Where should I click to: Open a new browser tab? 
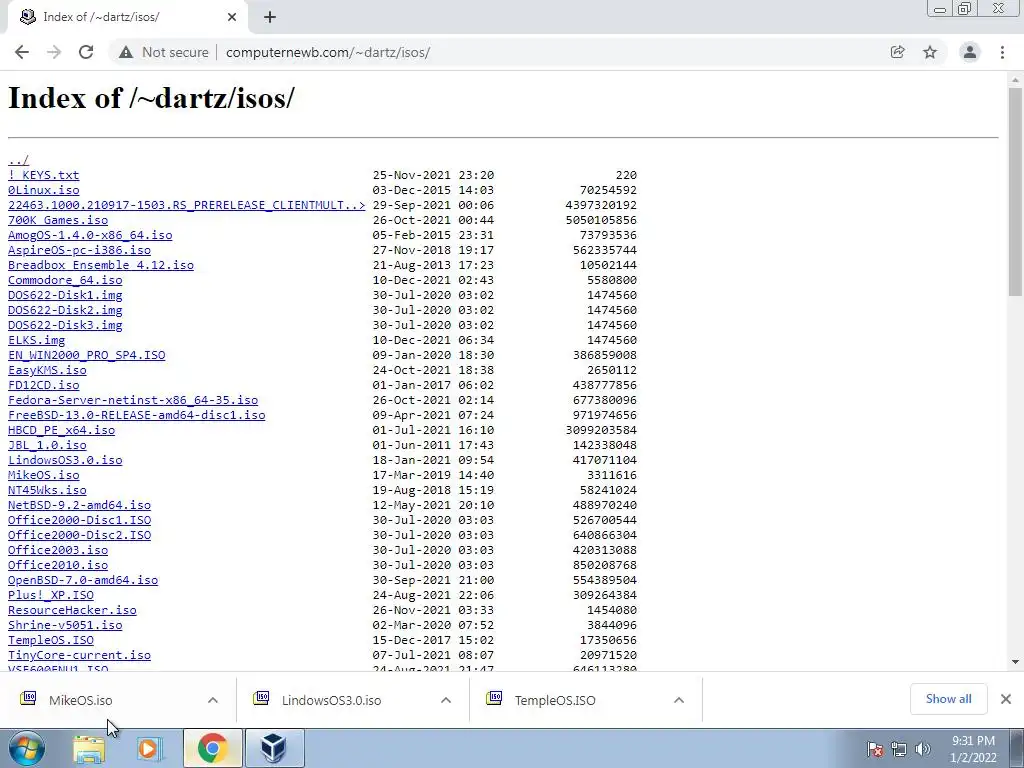coord(270,17)
